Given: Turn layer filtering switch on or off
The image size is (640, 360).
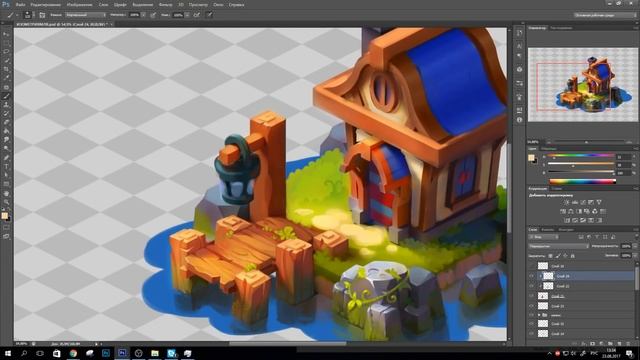Looking at the screenshot, I should coord(636,237).
